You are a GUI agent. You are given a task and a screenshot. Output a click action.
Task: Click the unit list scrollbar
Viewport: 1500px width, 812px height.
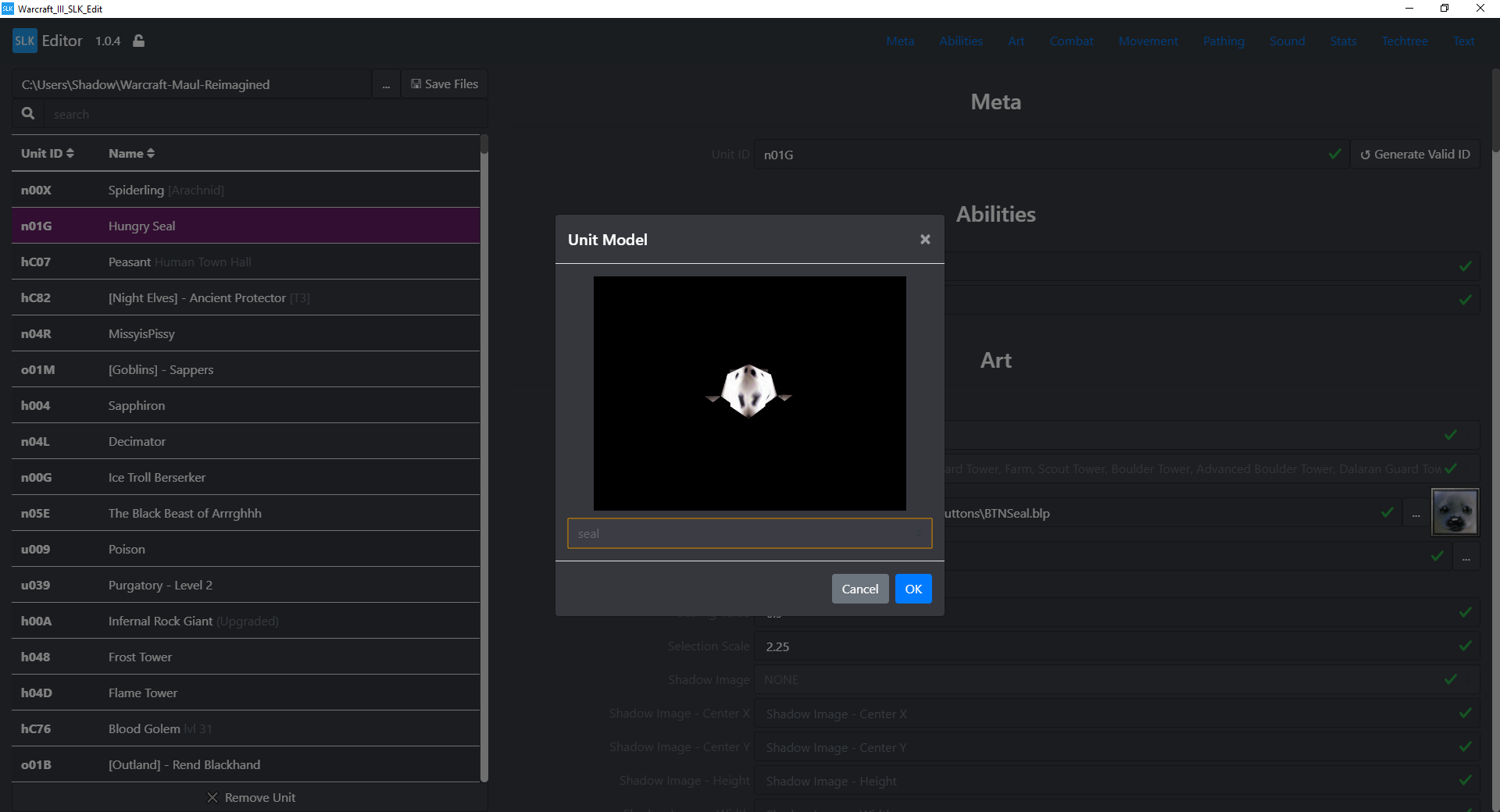point(484,458)
